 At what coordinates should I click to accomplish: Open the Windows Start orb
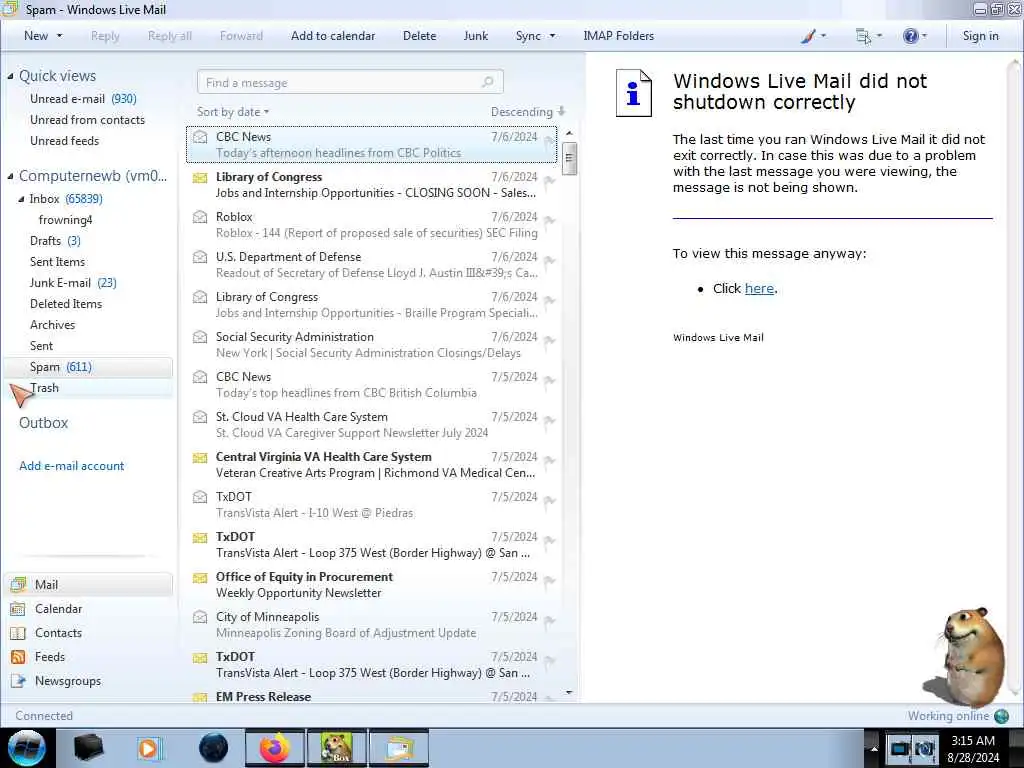tap(27, 748)
